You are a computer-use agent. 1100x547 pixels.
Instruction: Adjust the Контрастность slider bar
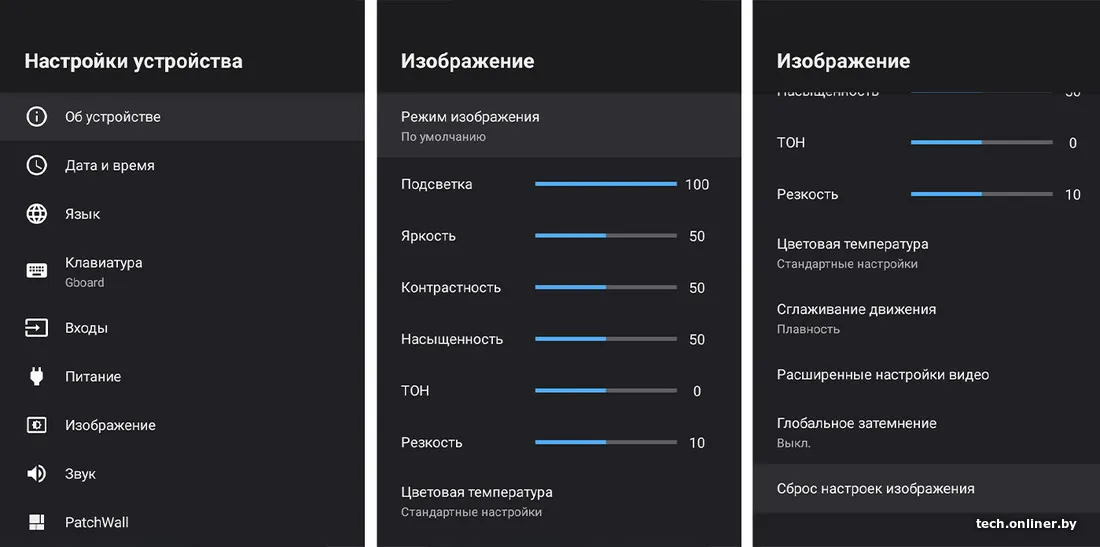point(605,288)
